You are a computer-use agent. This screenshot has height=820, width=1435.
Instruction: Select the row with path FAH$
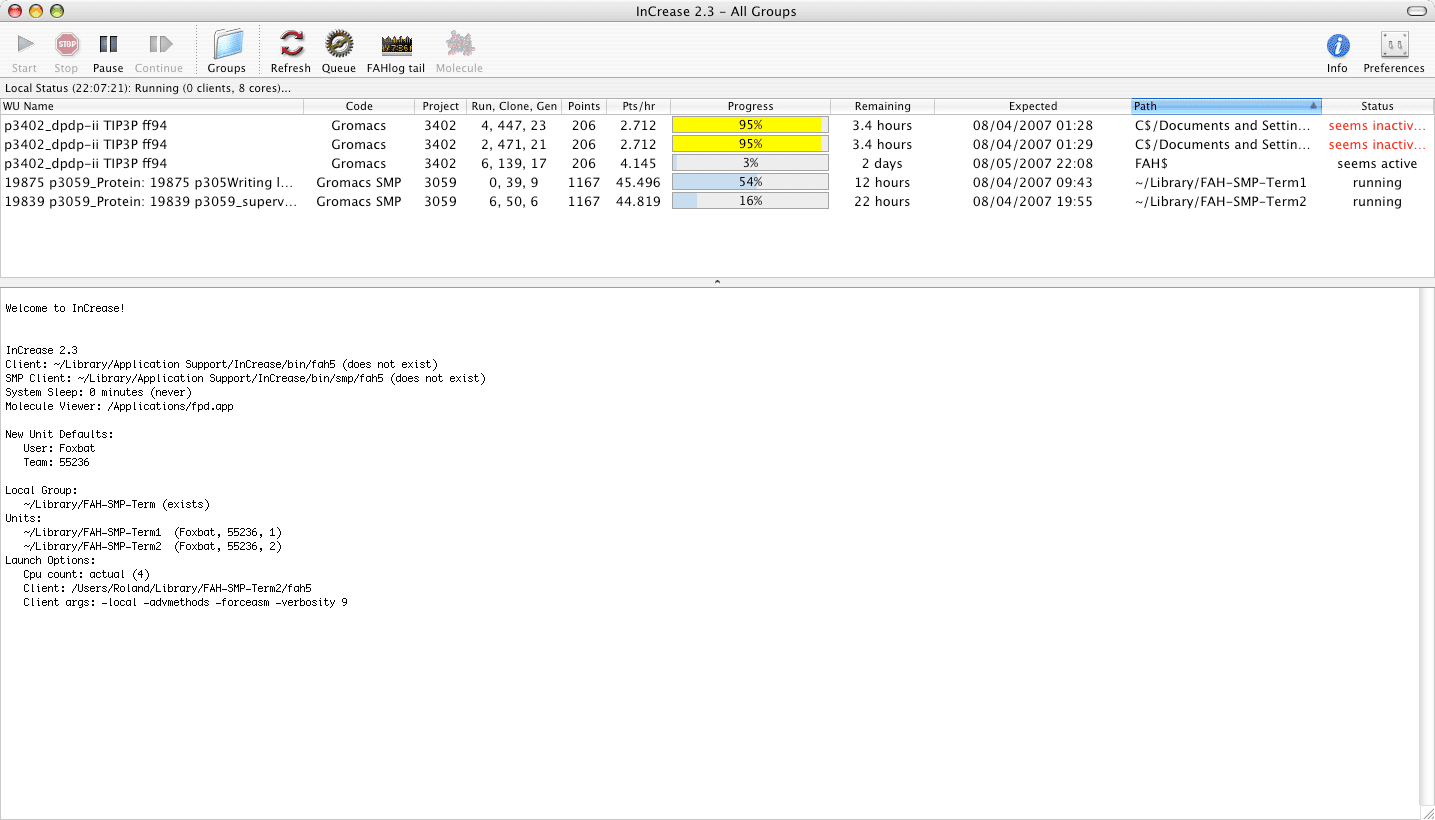pyautogui.click(x=716, y=163)
